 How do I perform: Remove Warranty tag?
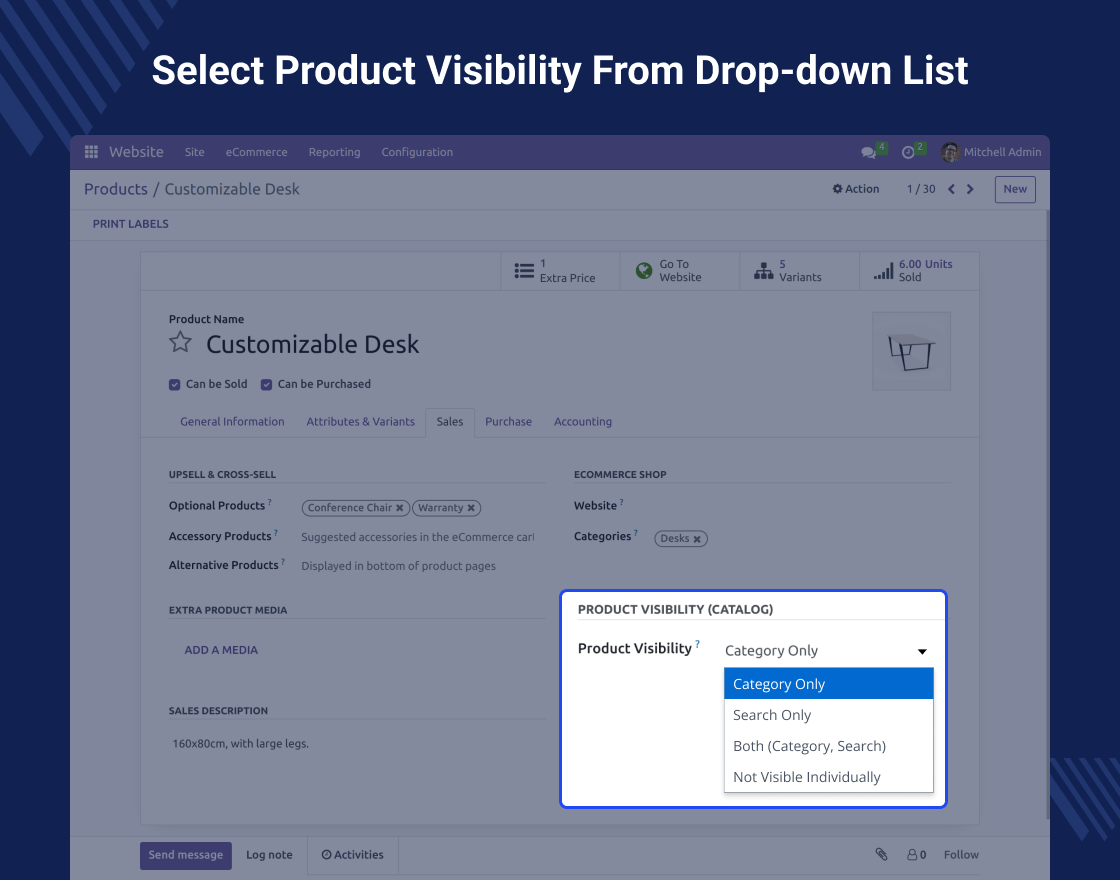tap(471, 508)
